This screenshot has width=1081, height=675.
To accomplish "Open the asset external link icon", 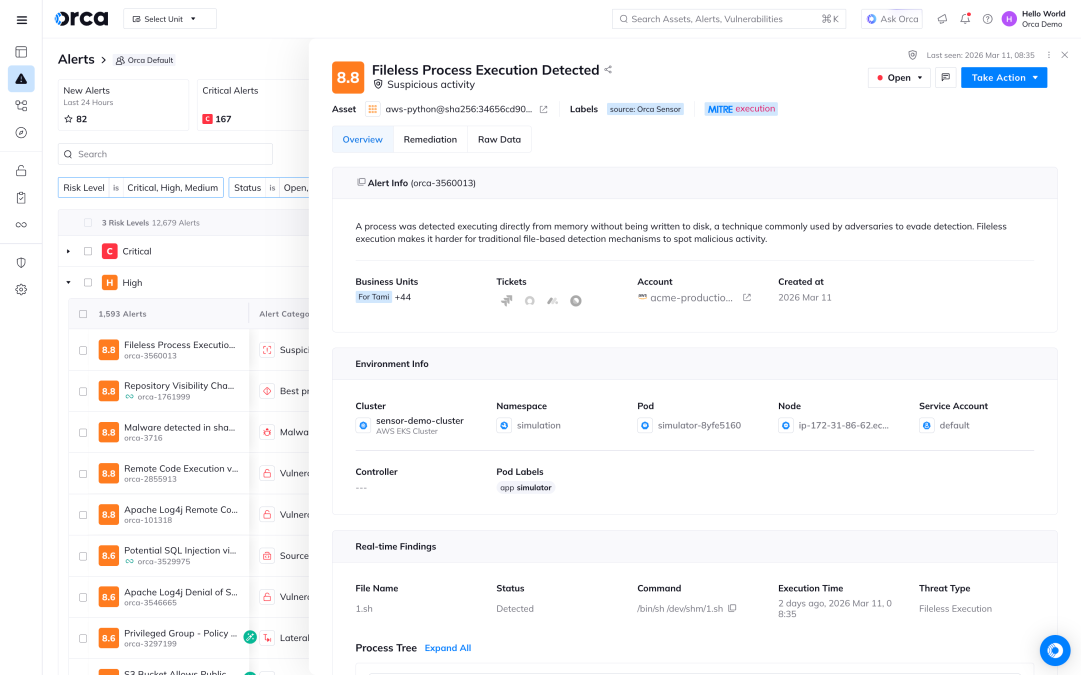I will click(x=544, y=109).
